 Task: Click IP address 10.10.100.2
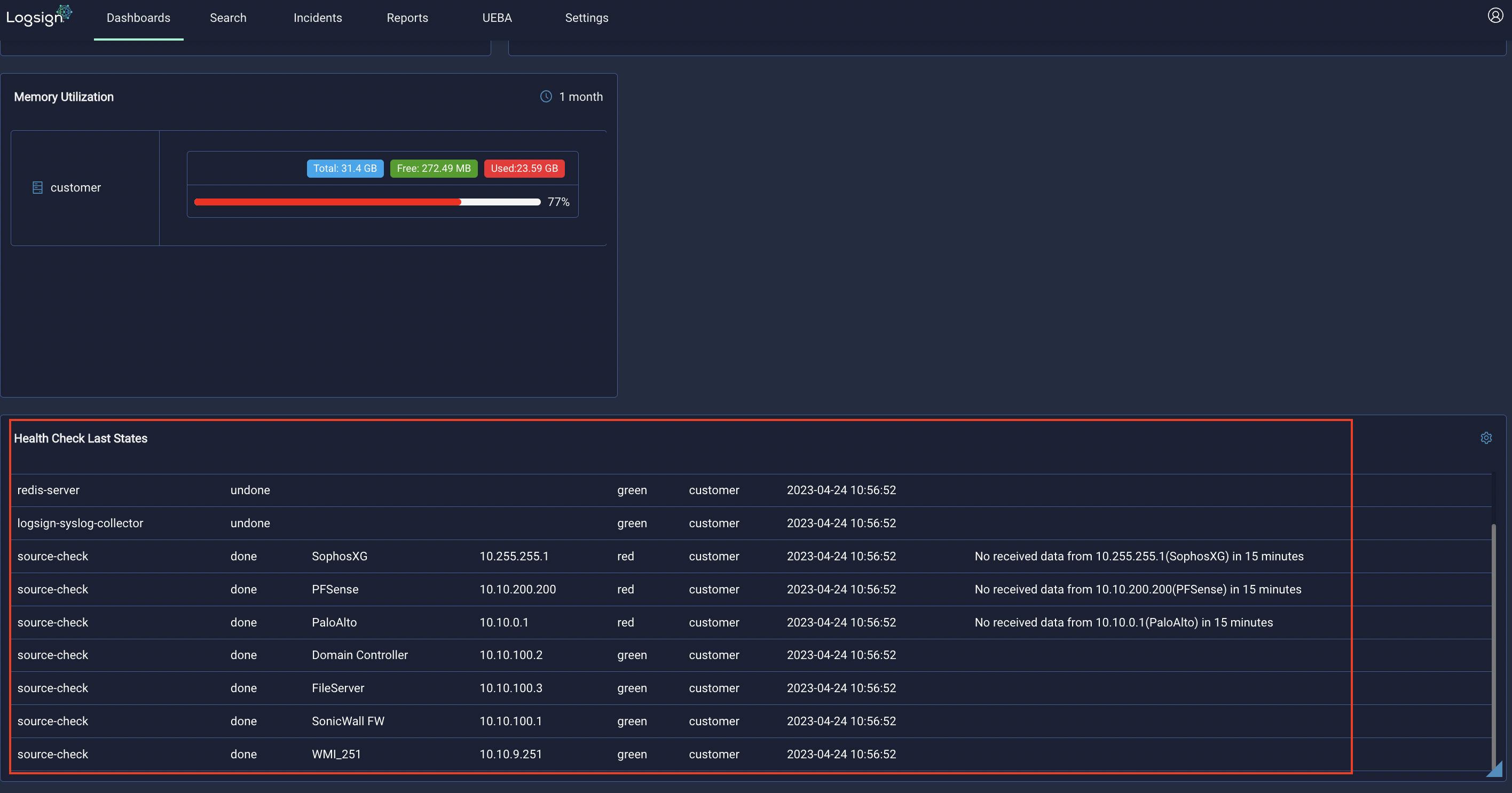point(510,655)
